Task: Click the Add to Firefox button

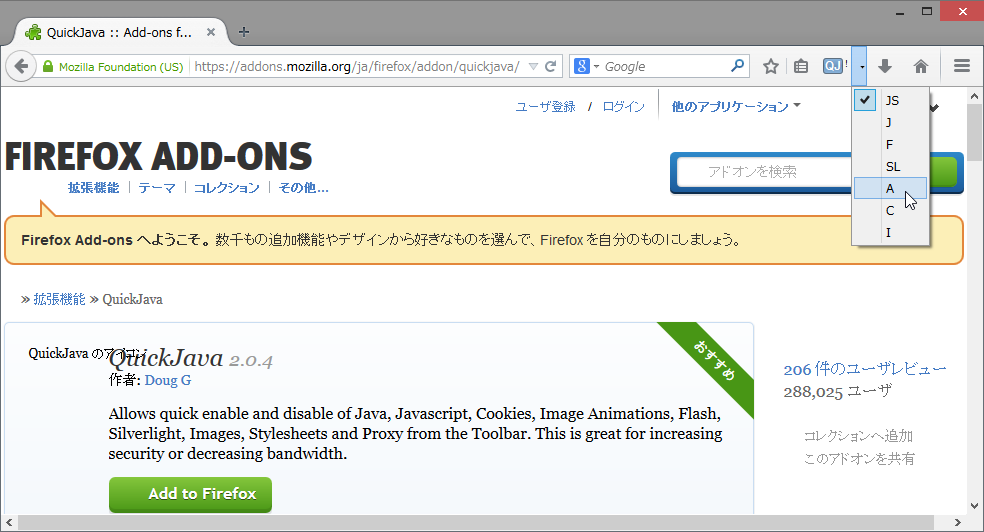Action: point(190,494)
